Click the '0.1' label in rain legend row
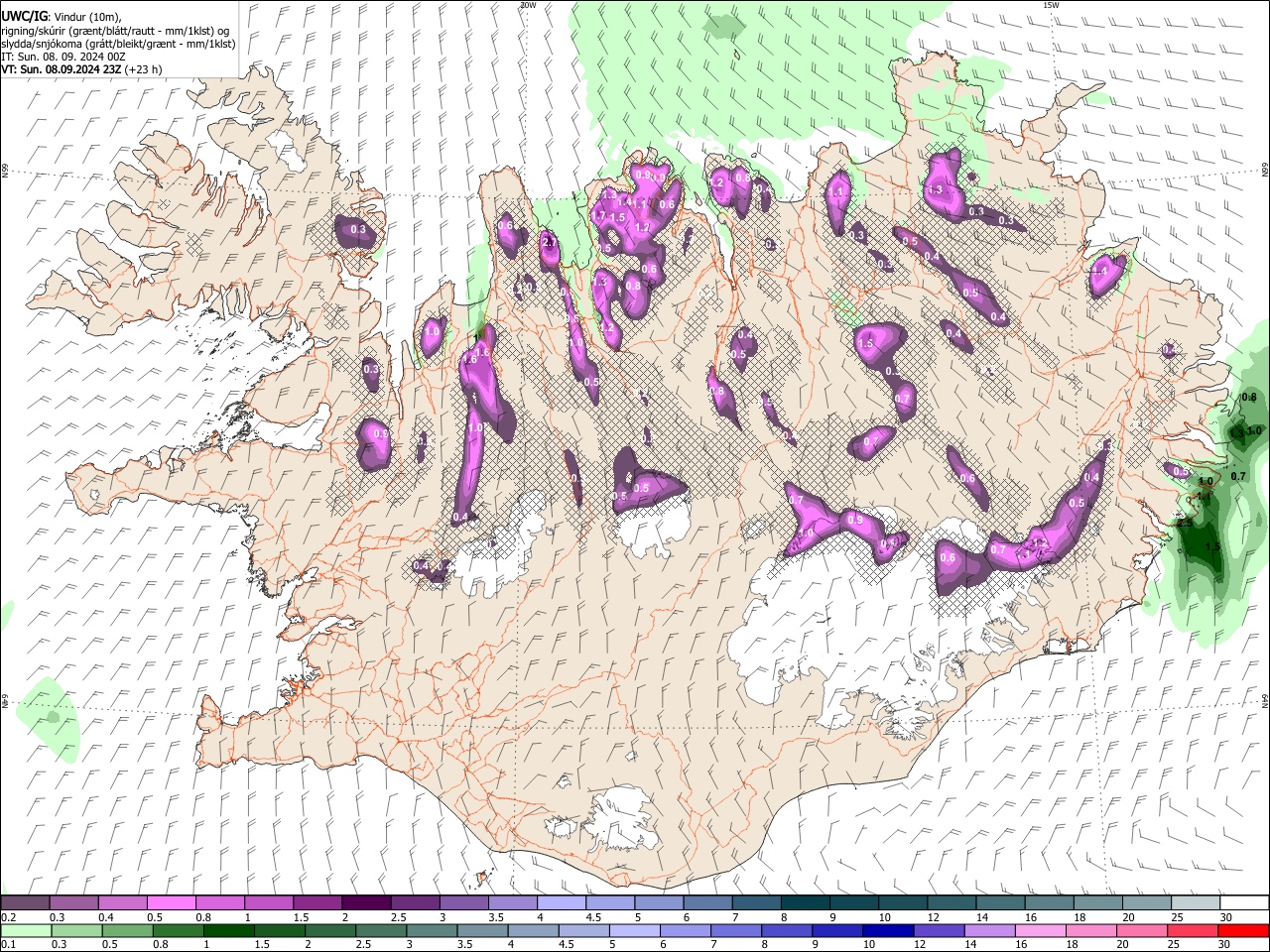The height and width of the screenshot is (952, 1270). [x=9, y=944]
